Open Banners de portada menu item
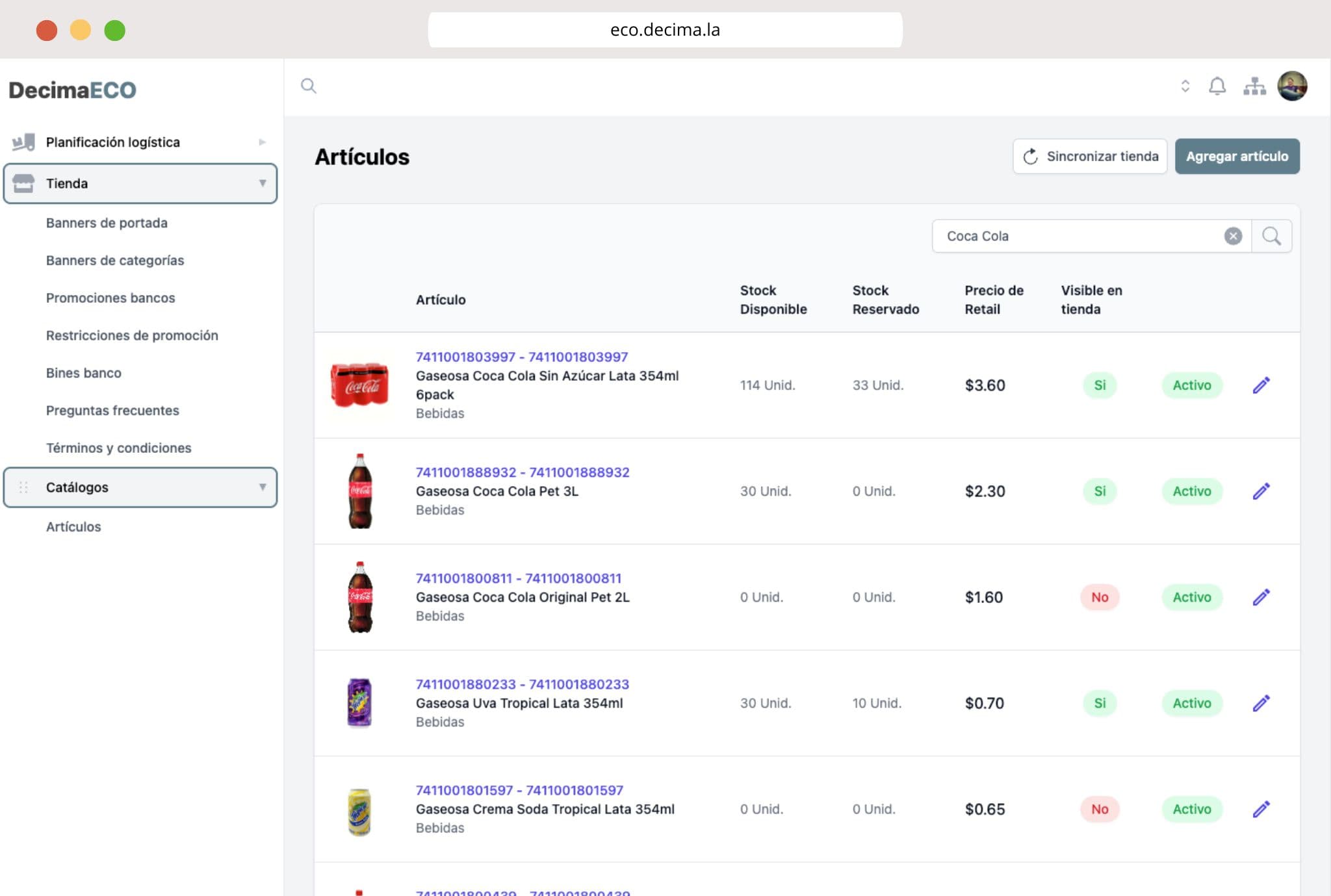This screenshot has width=1331, height=896. click(x=107, y=223)
